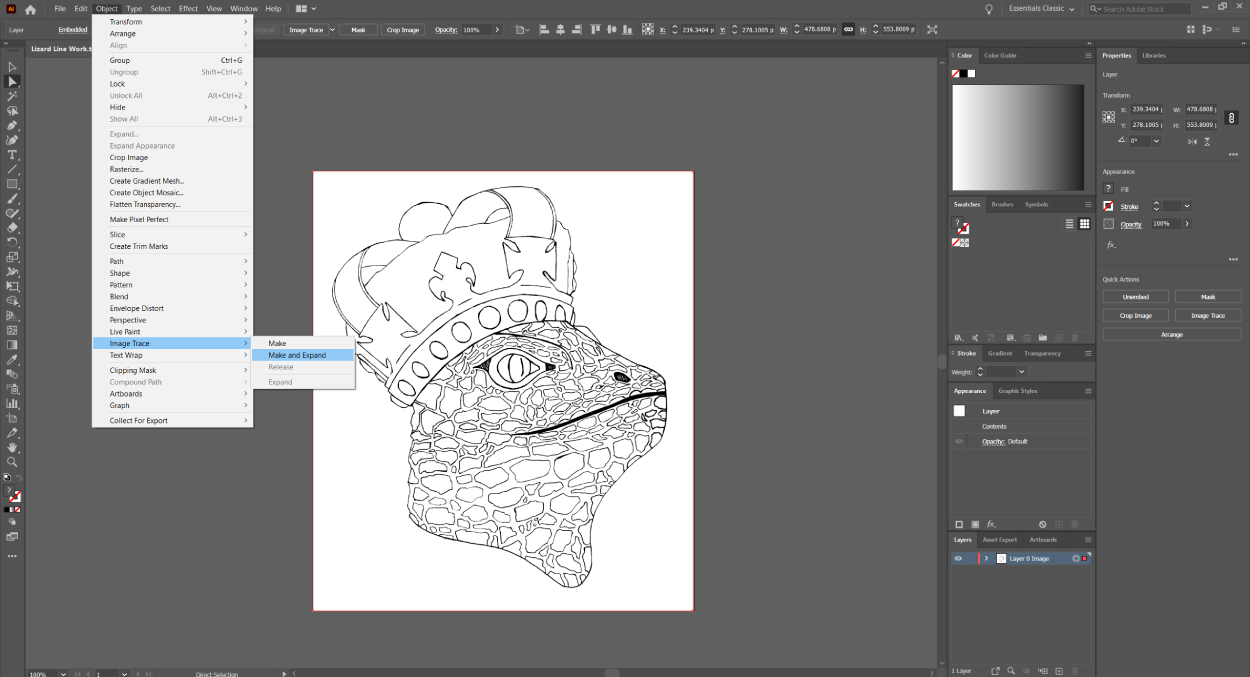The width and height of the screenshot is (1250, 677).
Task: Select the Zoom tool in the toolbar
Action: (12, 462)
